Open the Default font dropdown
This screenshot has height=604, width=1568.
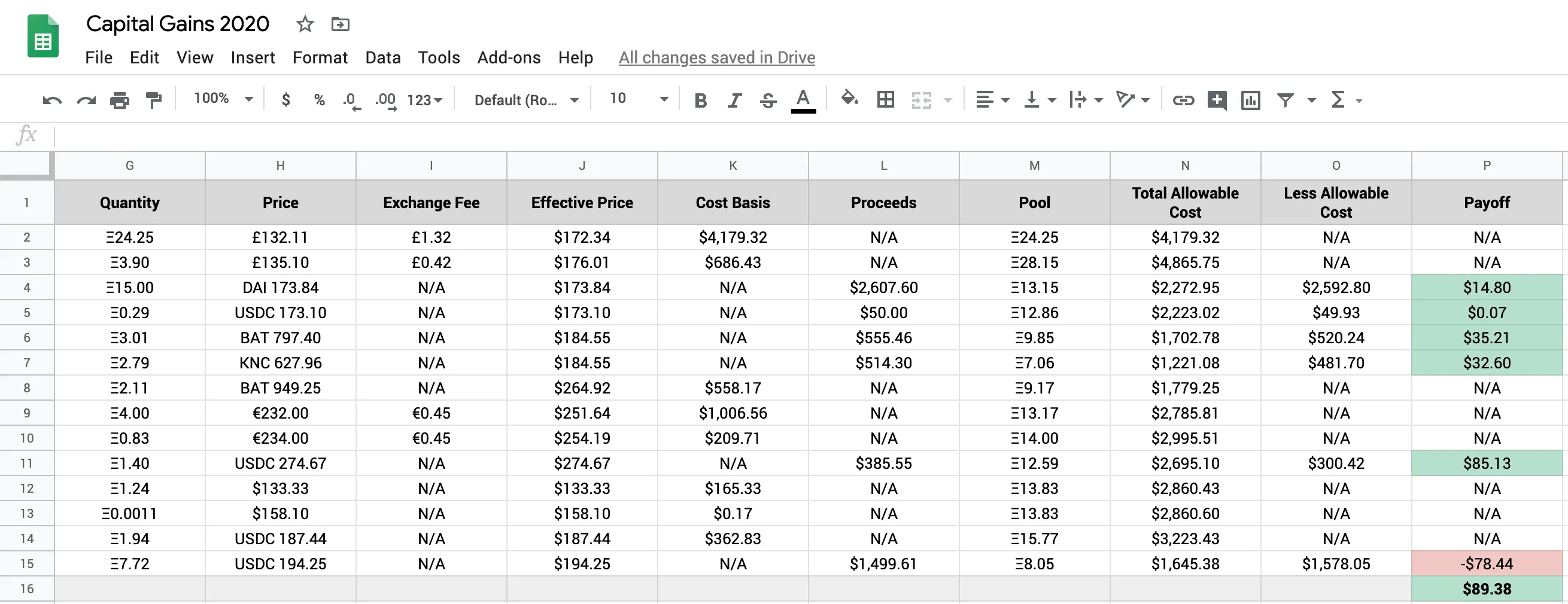click(x=526, y=100)
